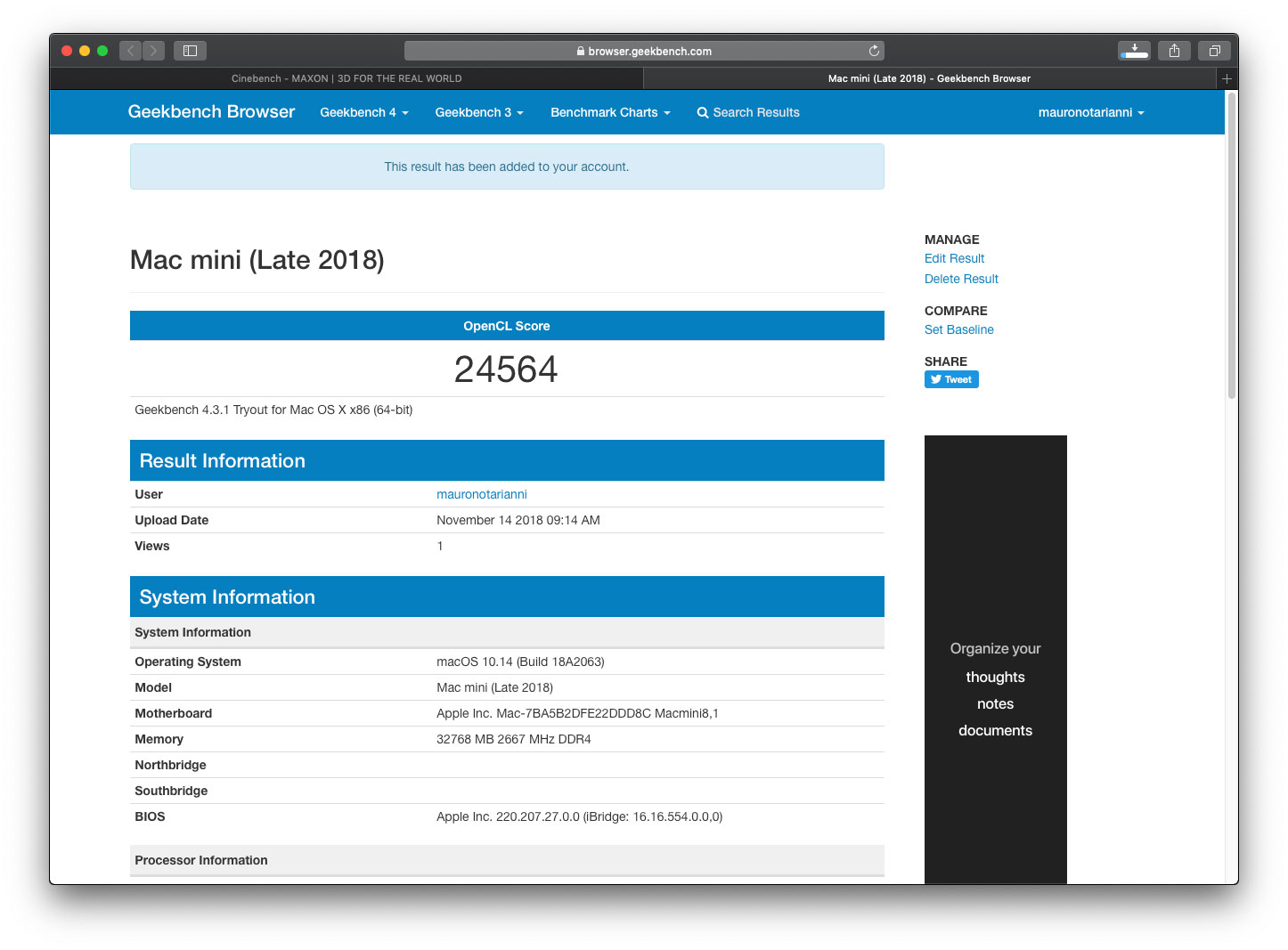
Task: Reload the page in address bar
Action: coord(874,51)
